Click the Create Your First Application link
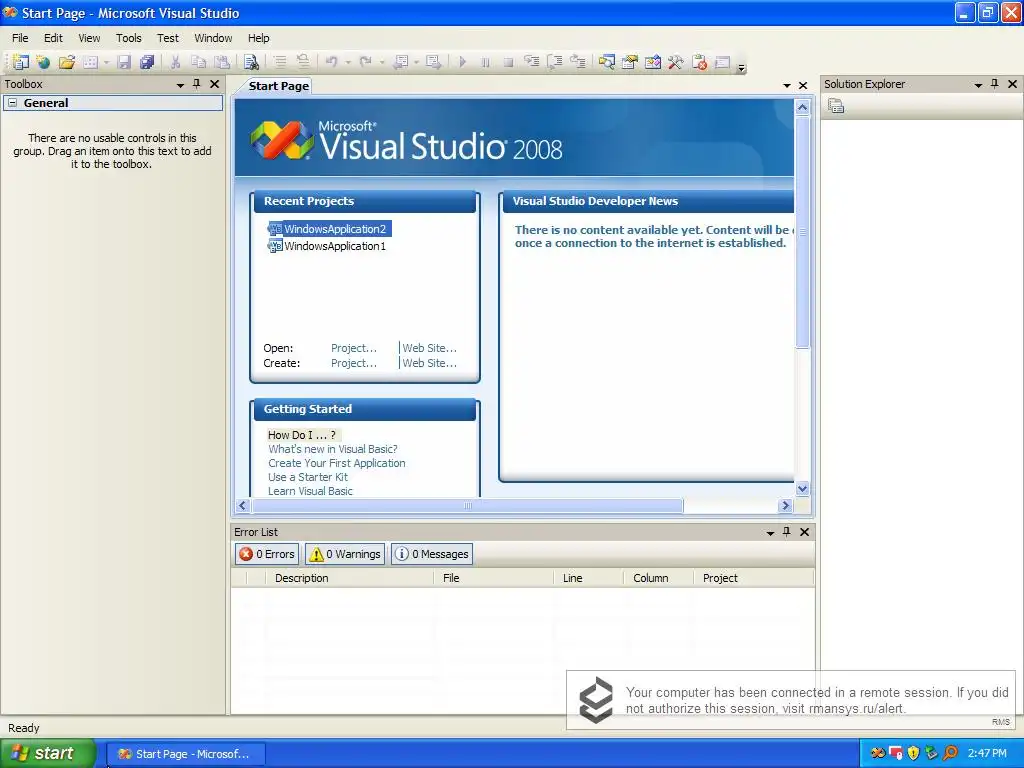1024x768 pixels. click(x=336, y=463)
